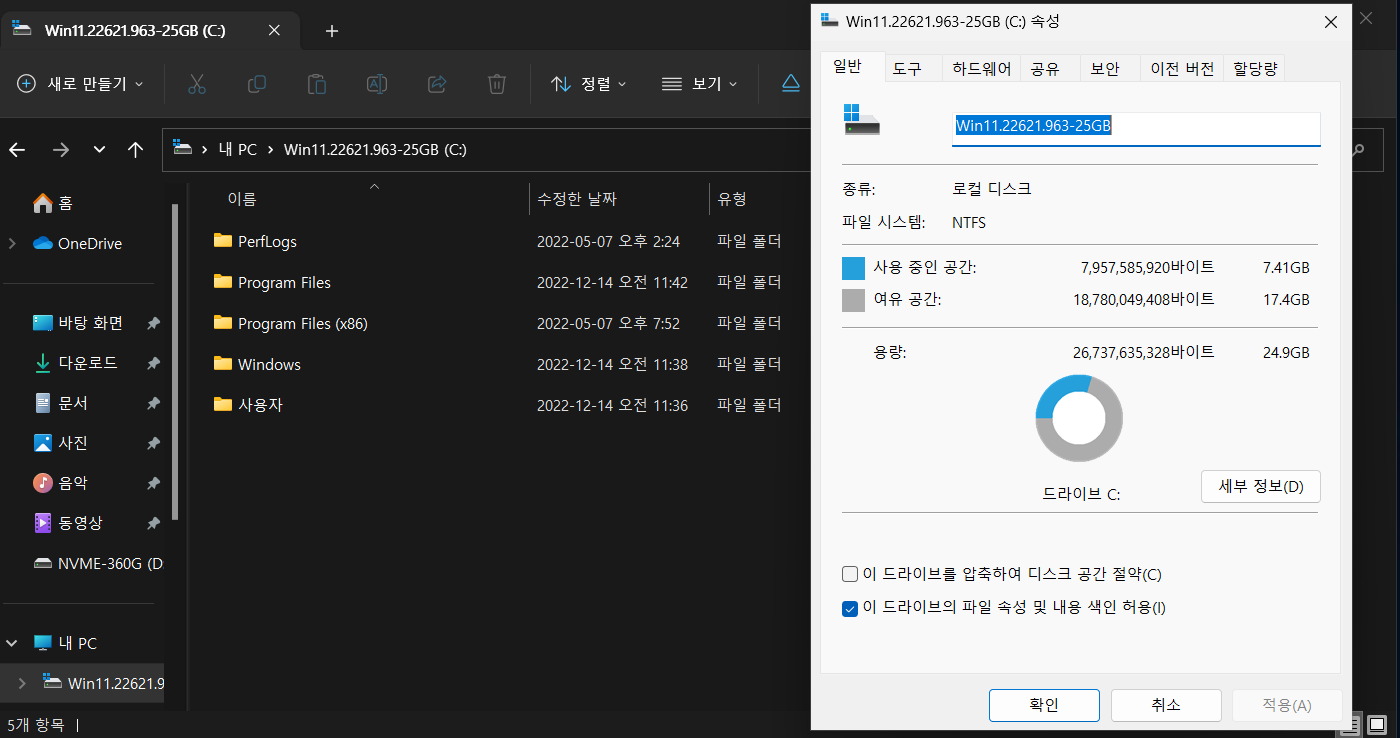Click the search magnifier in address area
This screenshot has height=738, width=1400.
point(1358,150)
